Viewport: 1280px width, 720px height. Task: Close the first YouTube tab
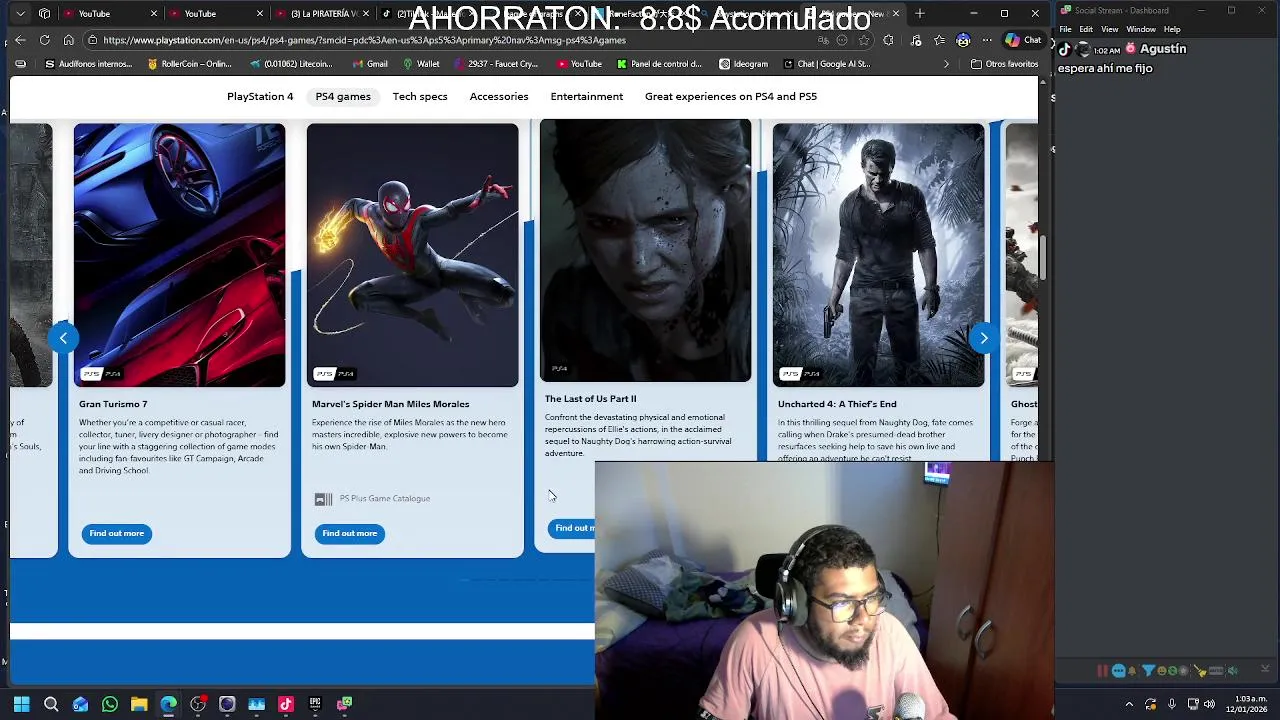click(x=153, y=14)
